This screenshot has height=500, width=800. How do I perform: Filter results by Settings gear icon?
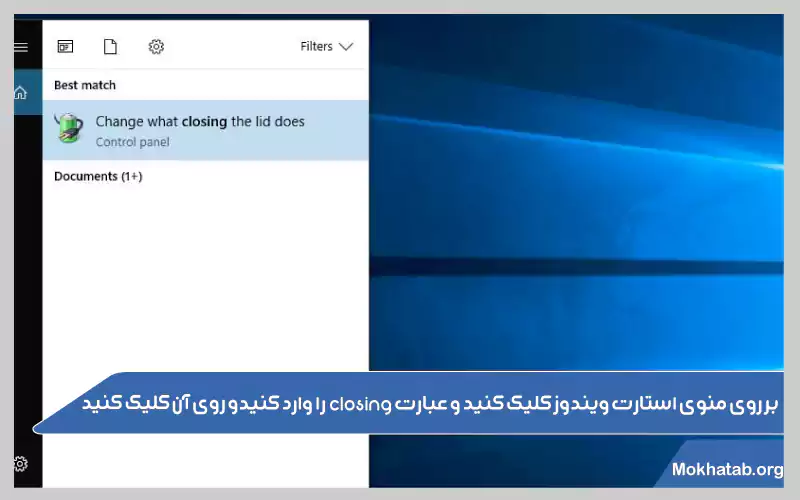156,46
